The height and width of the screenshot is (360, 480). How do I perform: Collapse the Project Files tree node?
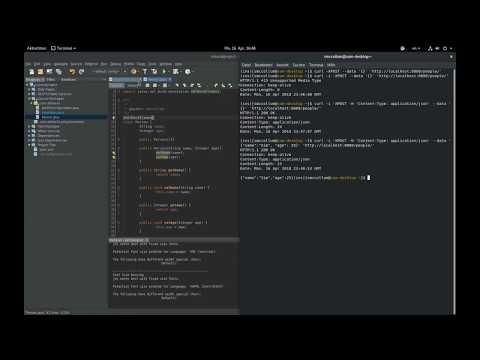coord(29,145)
